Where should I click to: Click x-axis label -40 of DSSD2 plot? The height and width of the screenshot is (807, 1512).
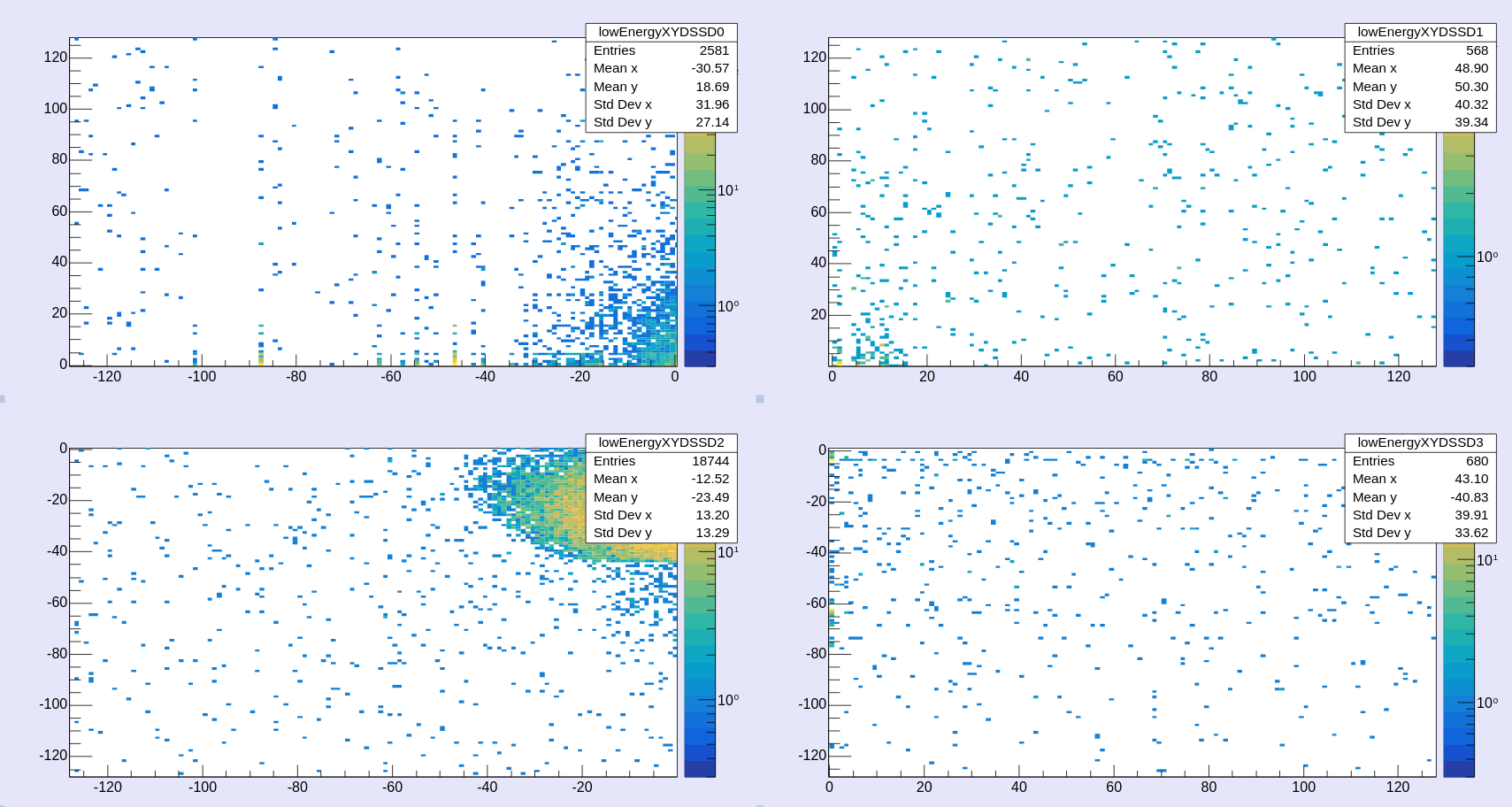pos(487,787)
